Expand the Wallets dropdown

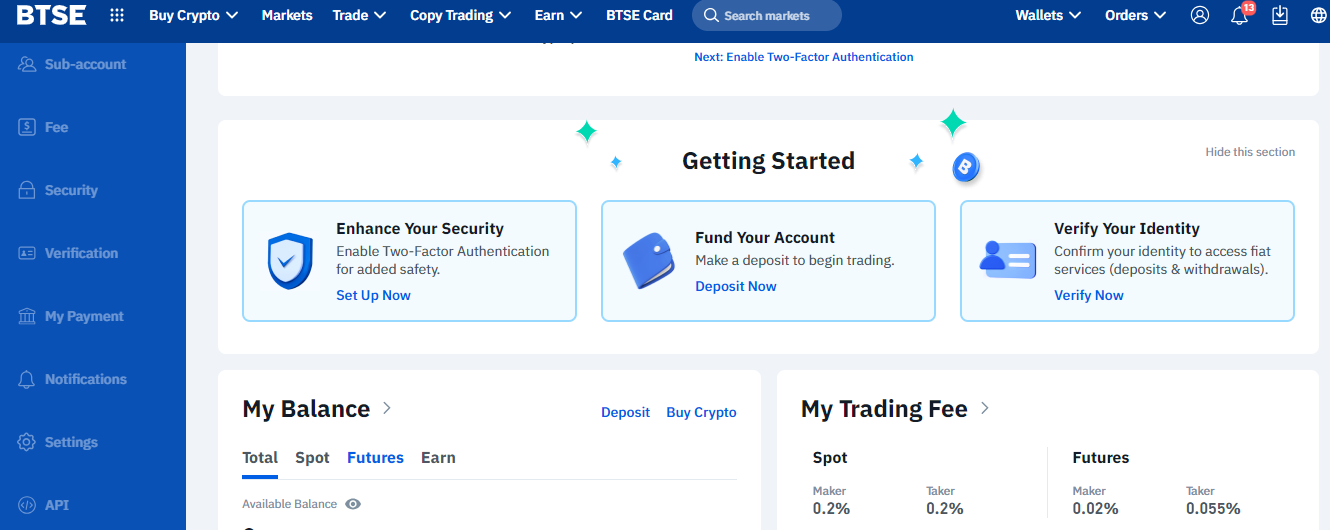tap(1048, 15)
